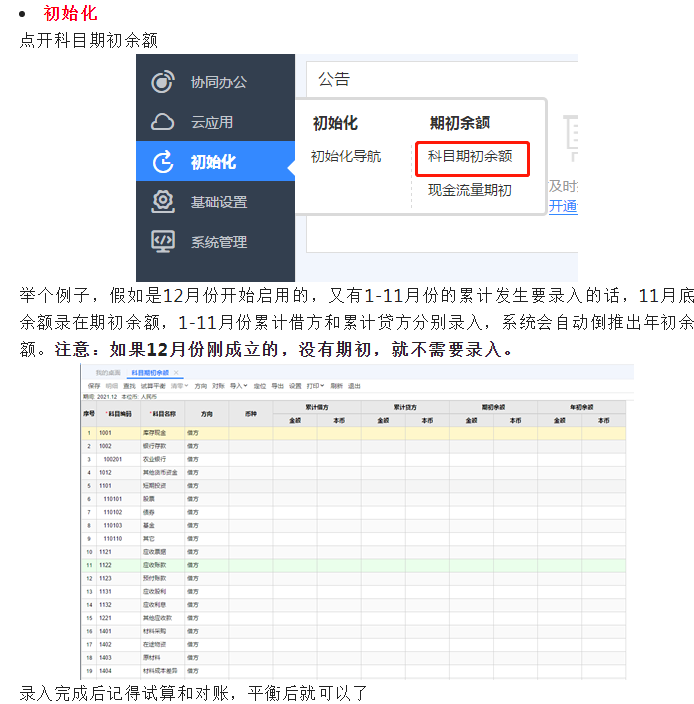Select account code cell 110103
Viewport: 694px width, 704px height.
119,525
